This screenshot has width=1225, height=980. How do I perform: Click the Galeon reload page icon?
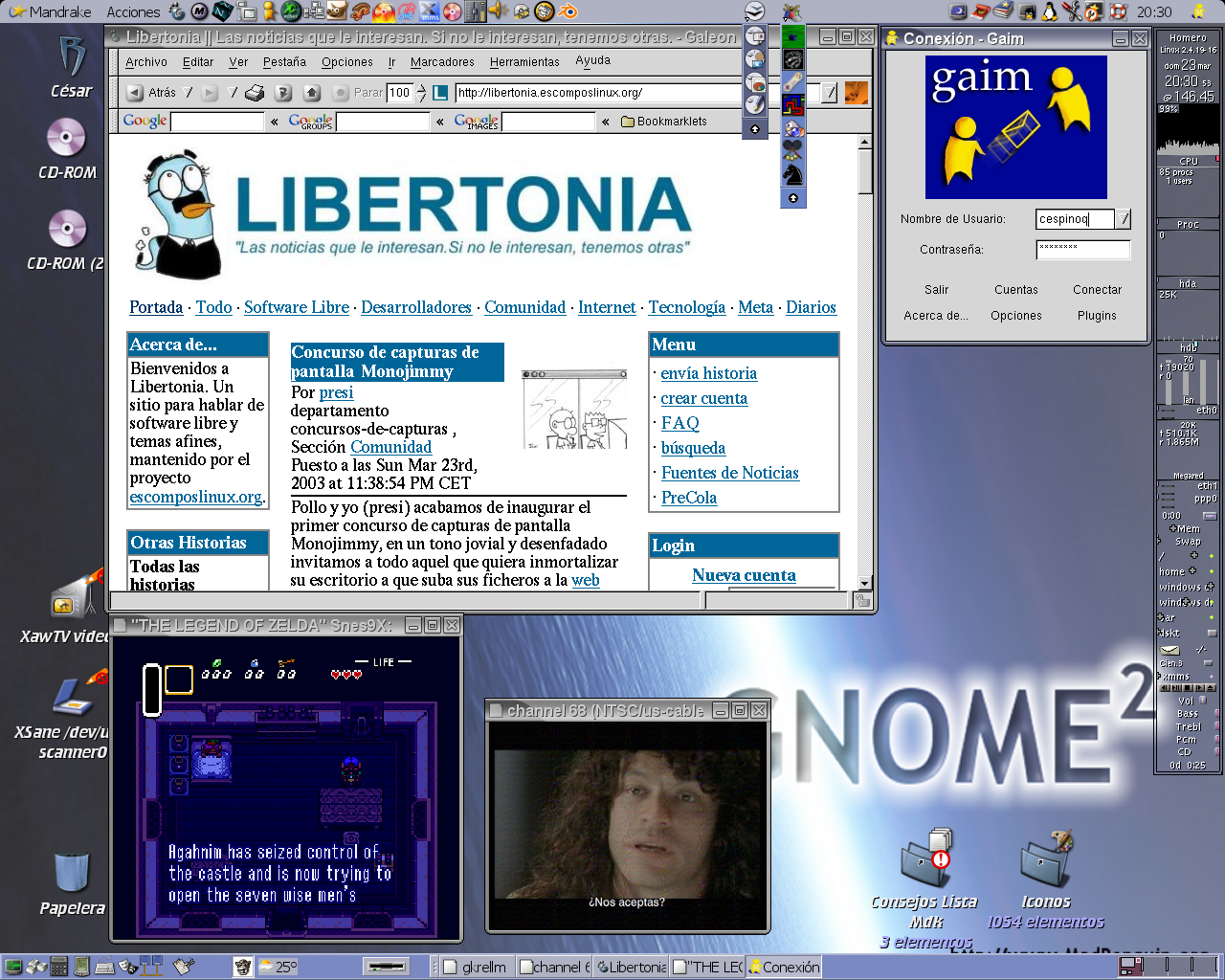point(283,93)
